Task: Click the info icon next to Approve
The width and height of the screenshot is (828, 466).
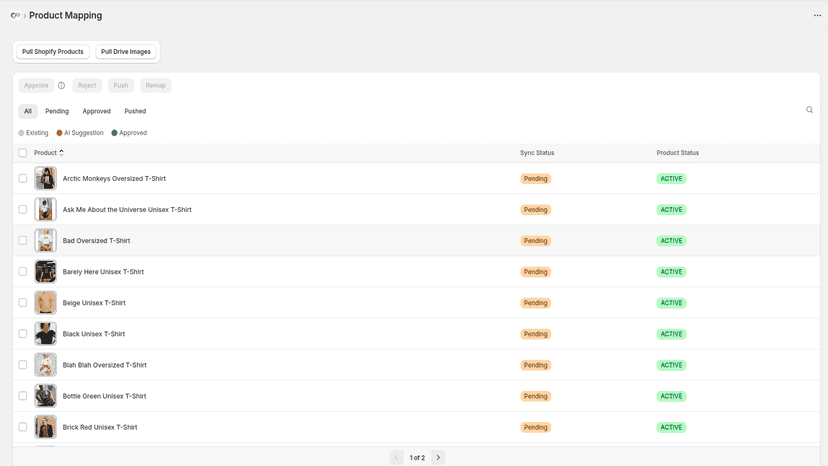Action: click(x=61, y=86)
